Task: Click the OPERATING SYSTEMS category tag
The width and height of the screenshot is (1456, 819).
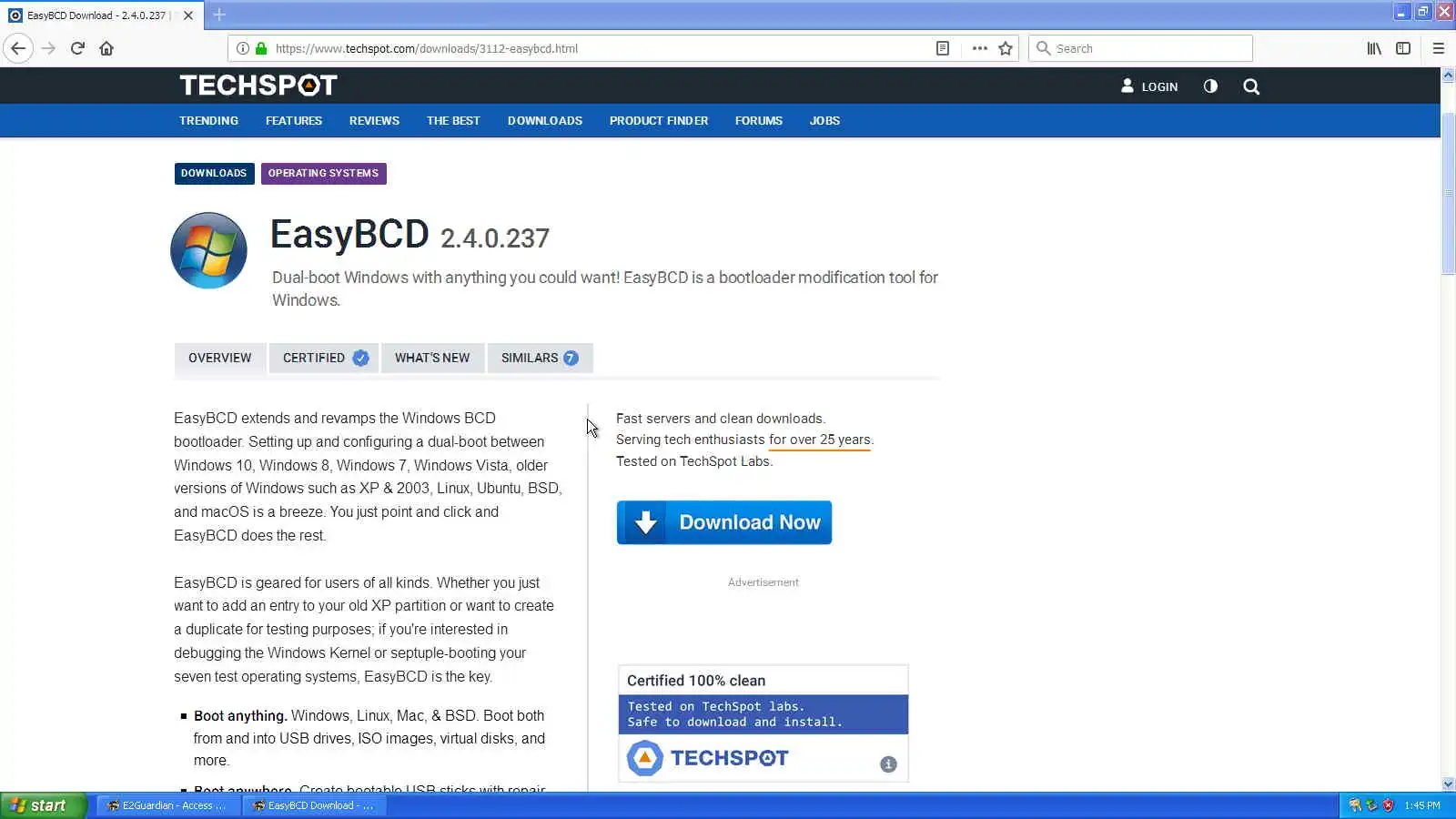Action: coord(323,173)
